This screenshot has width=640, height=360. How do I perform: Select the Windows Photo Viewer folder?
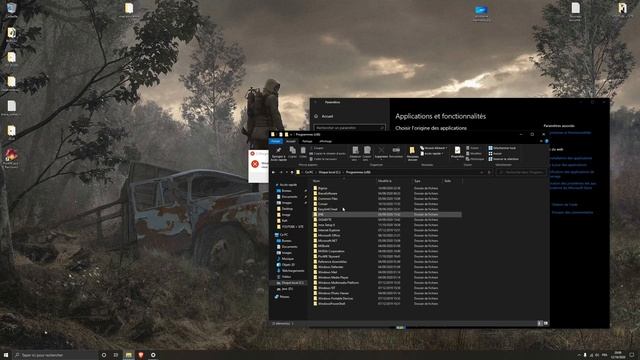(333, 293)
